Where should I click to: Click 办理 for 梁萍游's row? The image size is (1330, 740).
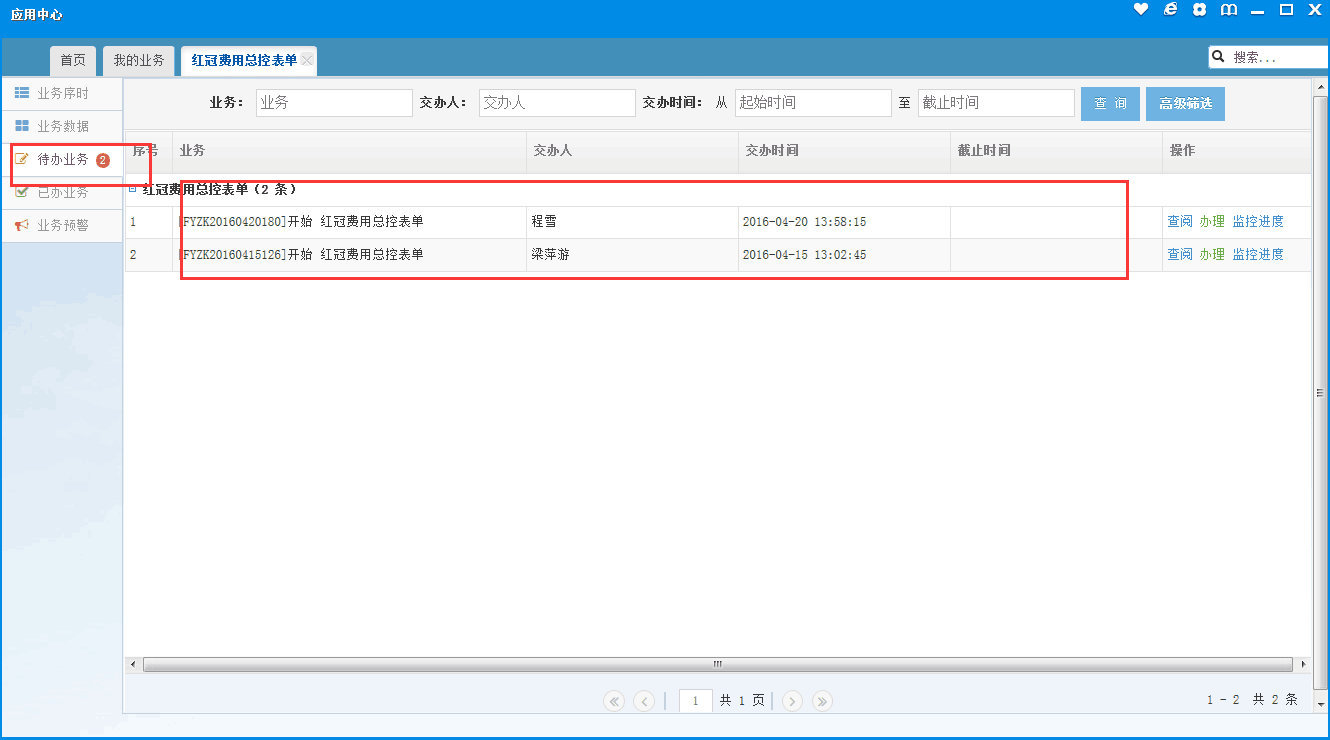click(1212, 255)
